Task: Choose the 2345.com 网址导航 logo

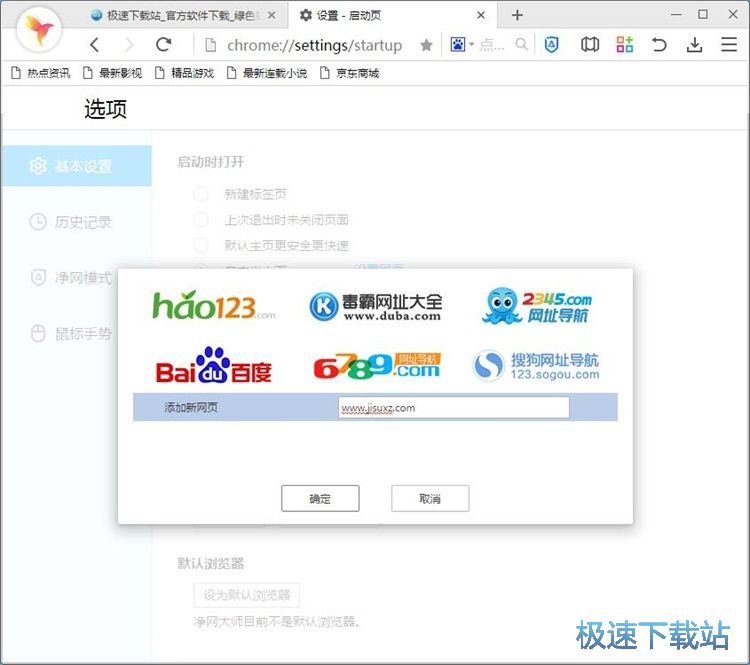Action: pos(537,305)
